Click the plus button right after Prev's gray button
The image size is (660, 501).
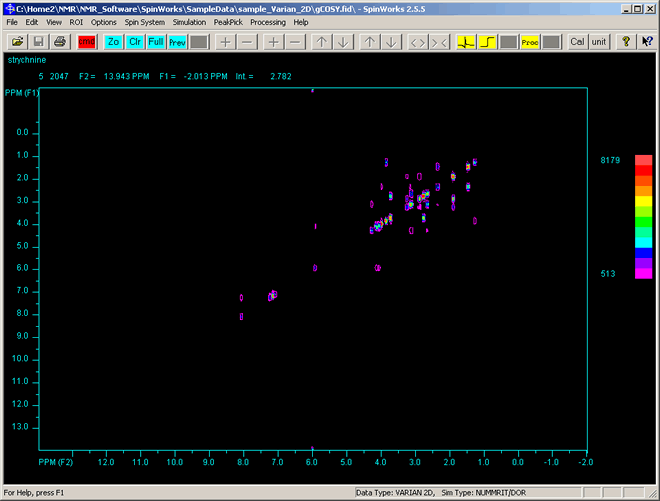point(226,42)
